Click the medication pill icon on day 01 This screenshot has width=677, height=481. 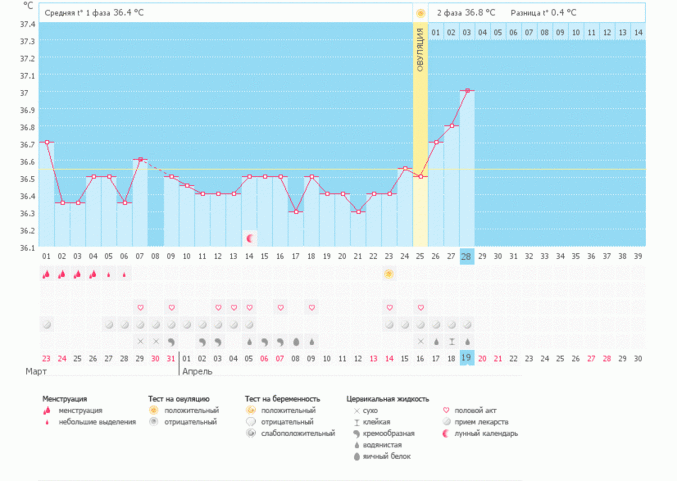46,324
